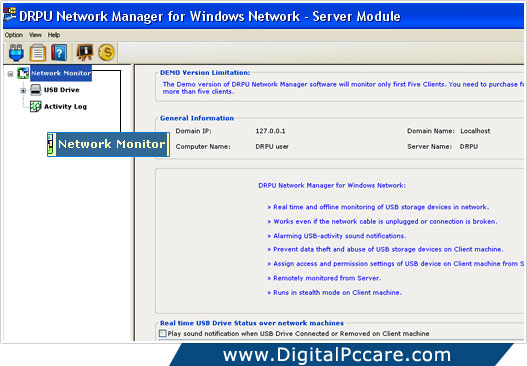Click the app icon in title bar
The width and height of the screenshot is (527, 366).
tap(9, 14)
